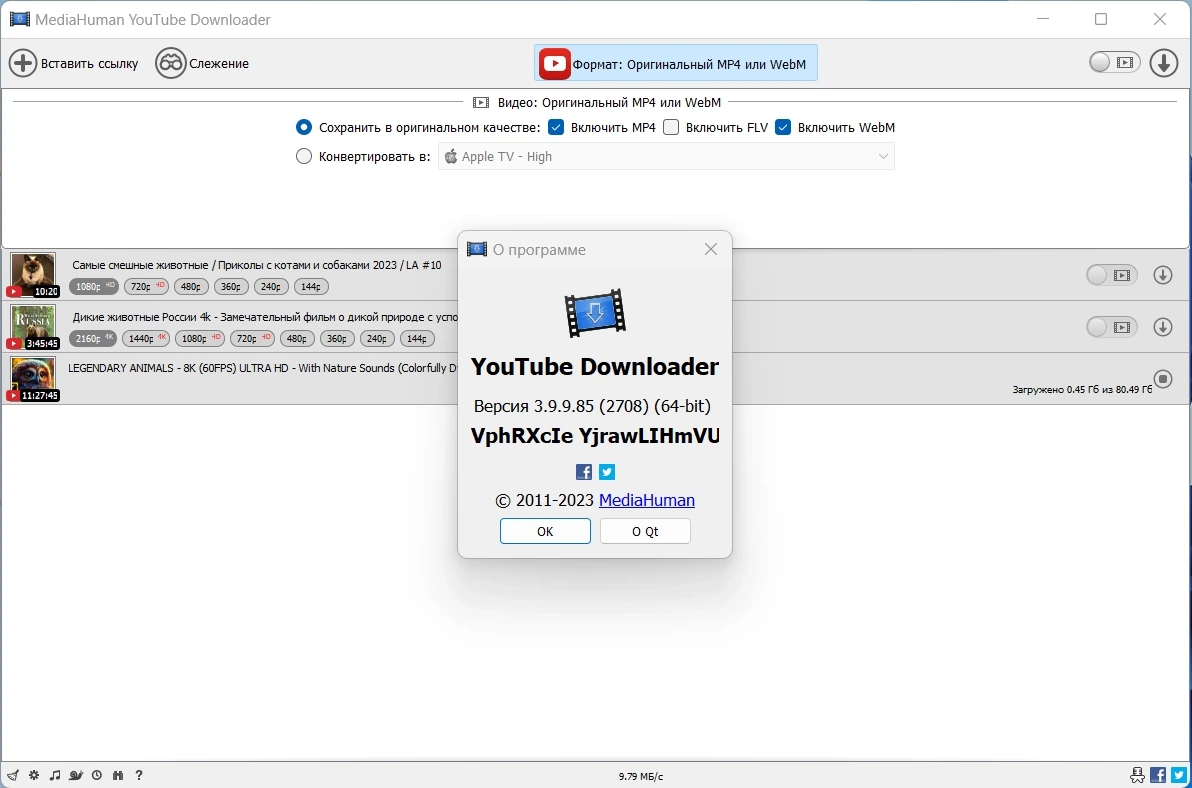
Task: Click the clock history icon in status bar
Action: (x=97, y=775)
